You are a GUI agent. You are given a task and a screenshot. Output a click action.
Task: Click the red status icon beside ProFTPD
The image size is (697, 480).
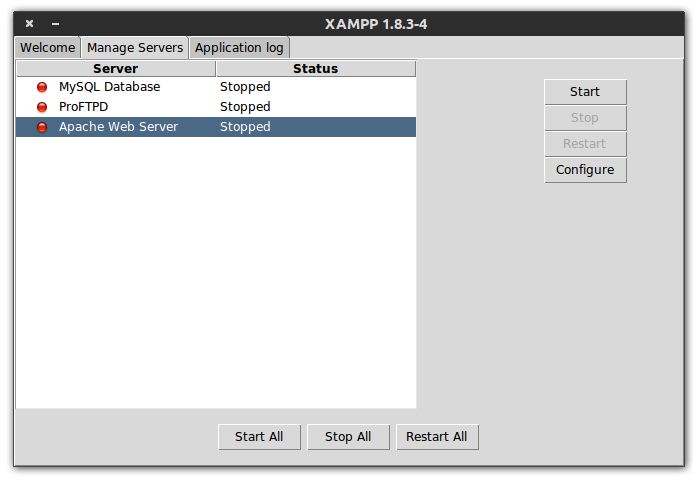click(42, 107)
